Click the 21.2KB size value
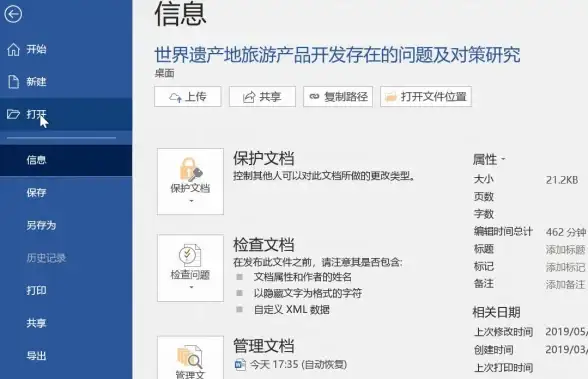The height and width of the screenshot is (379, 588). coord(562,180)
